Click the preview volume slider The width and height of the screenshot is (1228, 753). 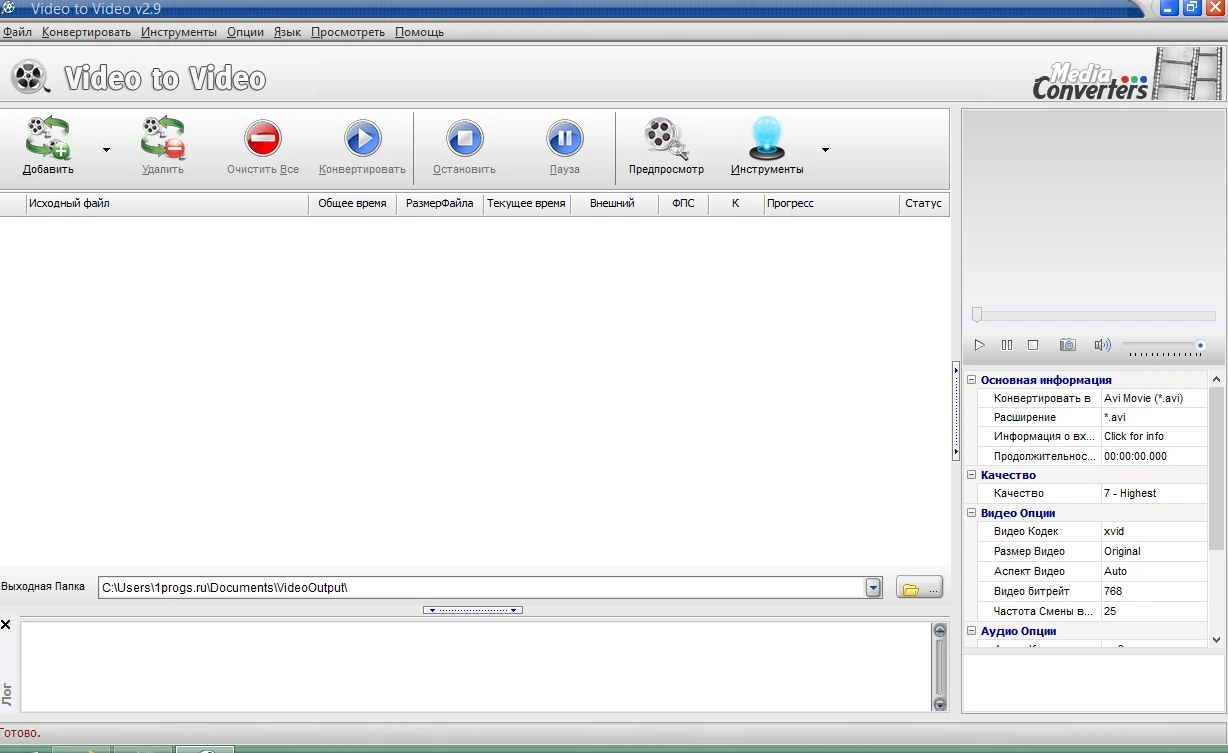point(1164,346)
